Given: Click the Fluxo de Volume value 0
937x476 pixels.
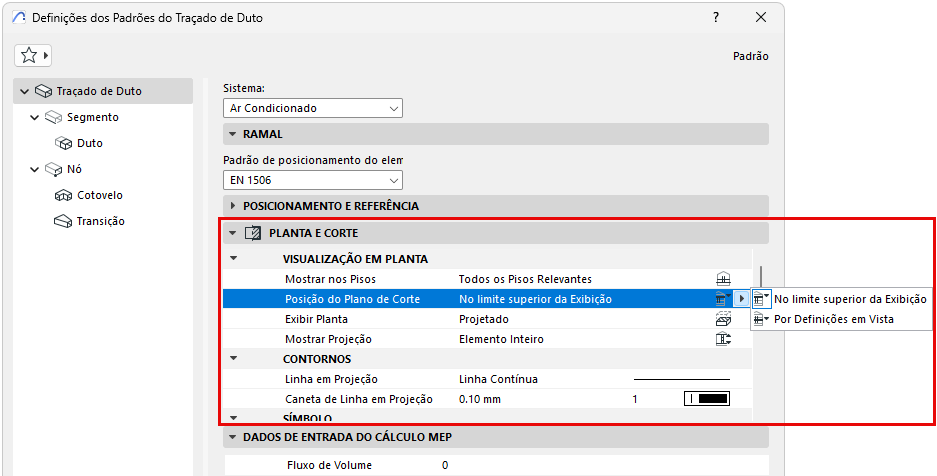Looking at the screenshot, I should (445, 465).
